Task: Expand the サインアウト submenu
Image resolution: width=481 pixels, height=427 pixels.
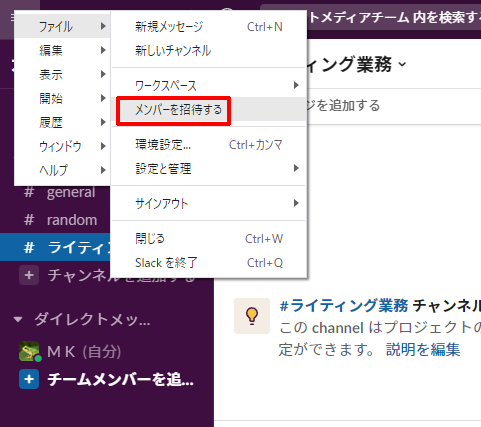Action: 209,203
